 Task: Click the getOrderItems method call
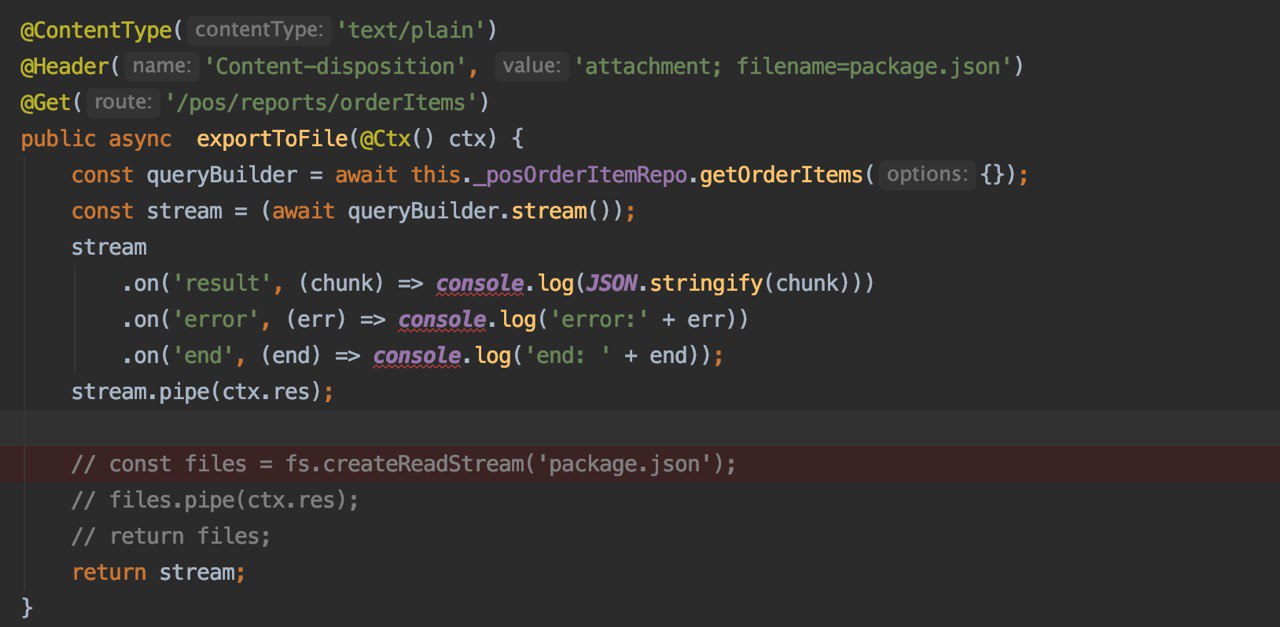781,174
